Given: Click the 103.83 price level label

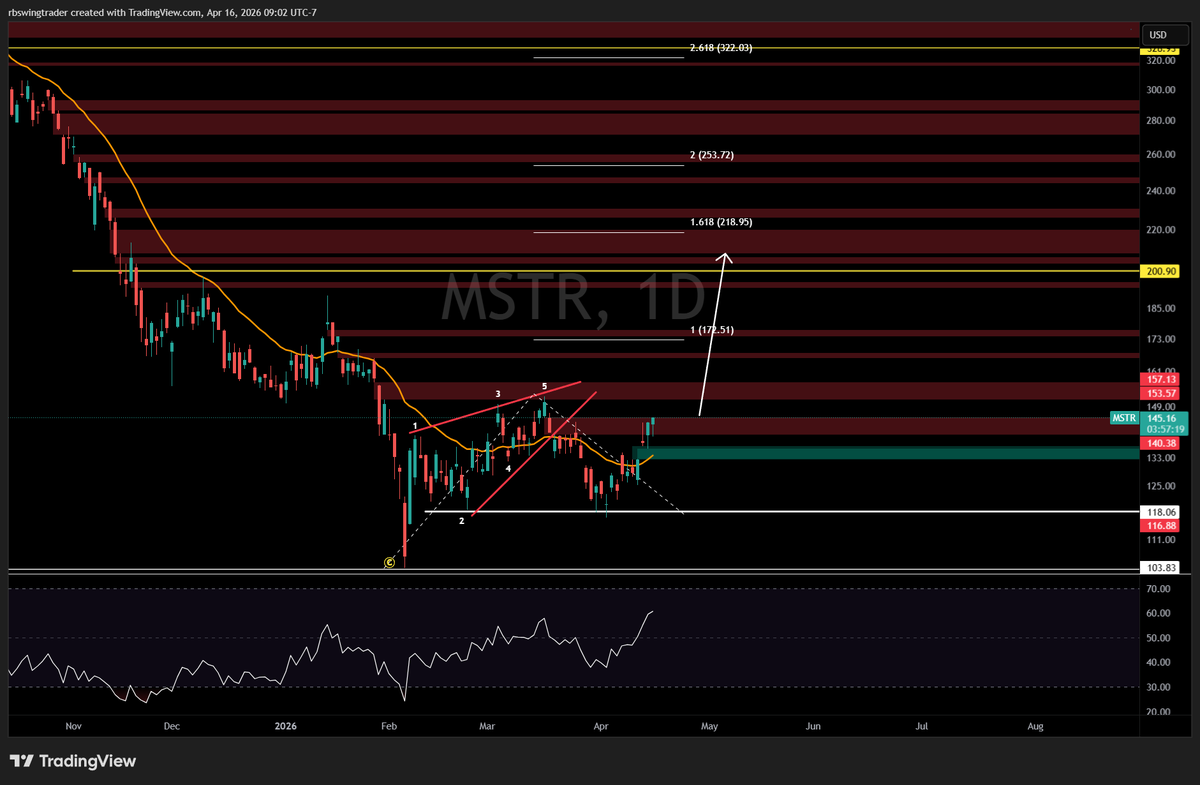Looking at the screenshot, I should coord(1160,566).
